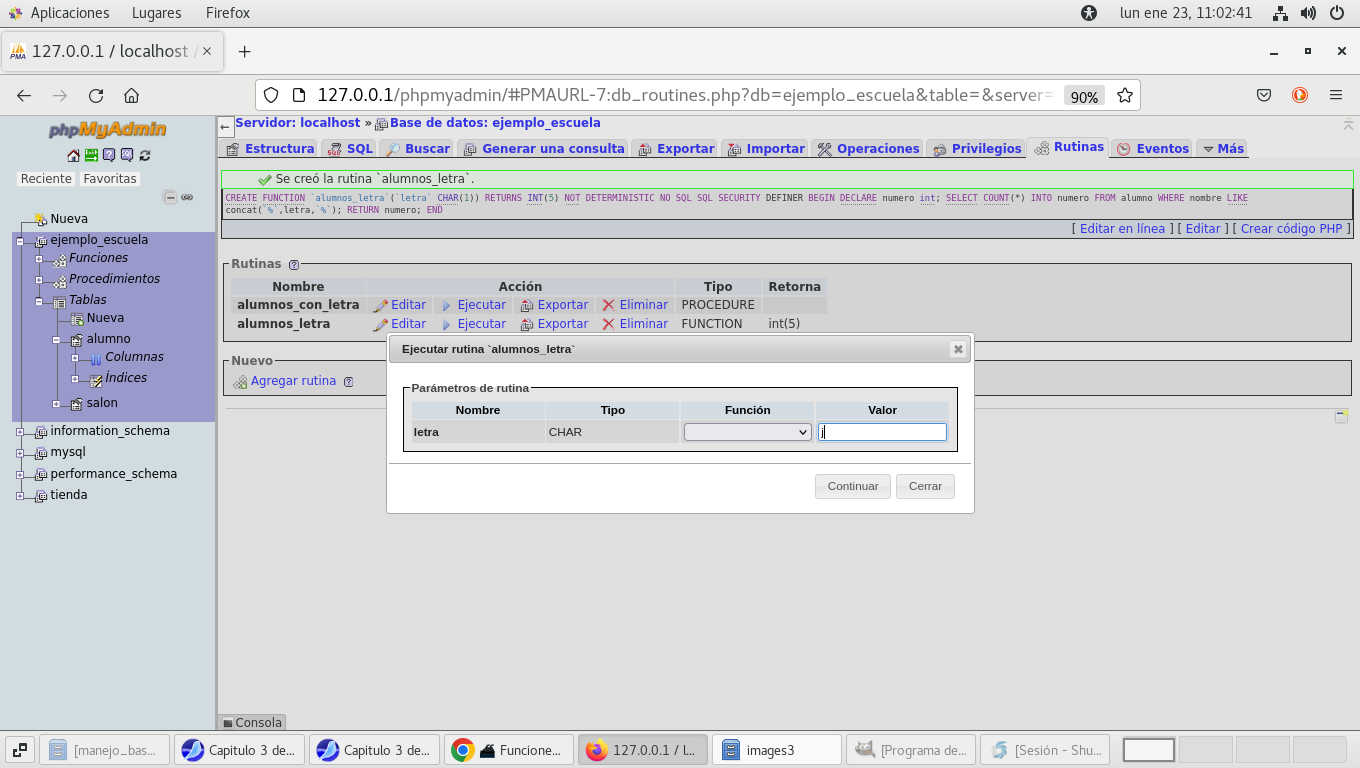Click the link chain icon in sidebar
The height and width of the screenshot is (768, 1360).
[x=187, y=197]
